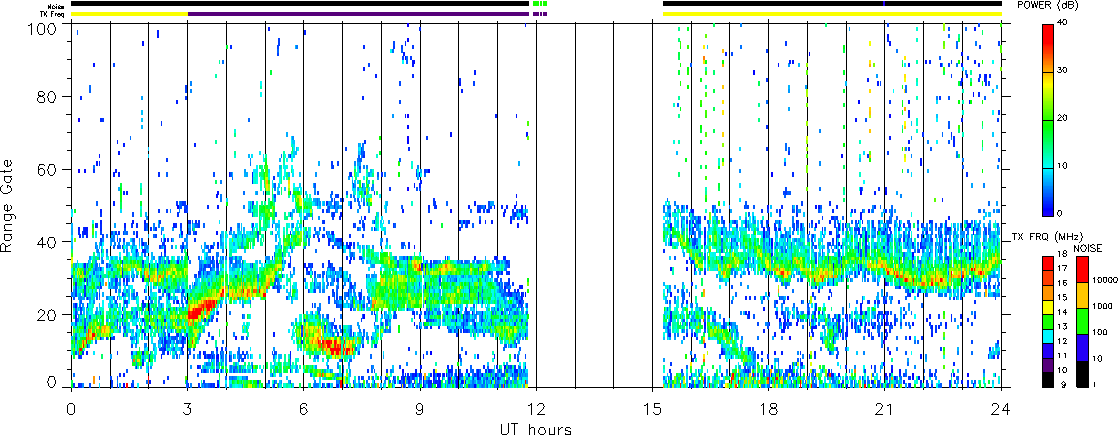The image size is (1118, 435).
Task: Click UT hours tick label "15"
Action: coord(652,409)
